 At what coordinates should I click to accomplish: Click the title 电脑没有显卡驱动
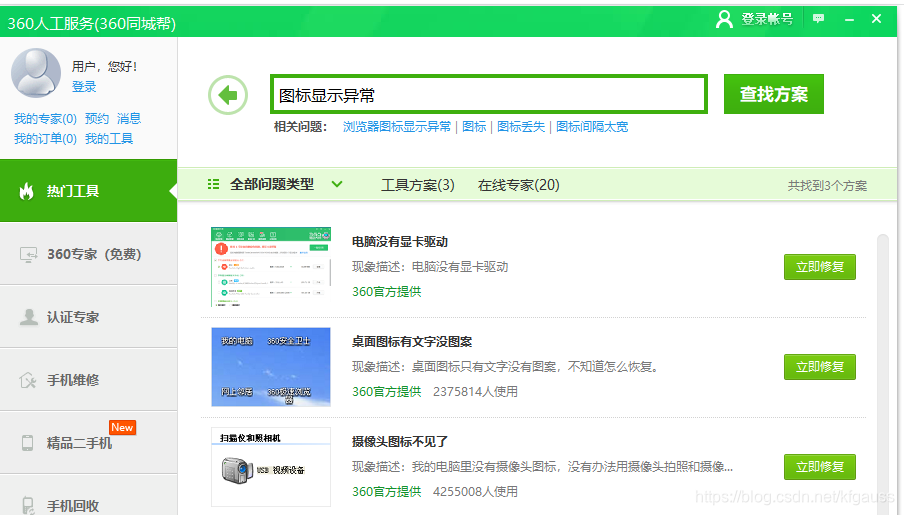400,242
